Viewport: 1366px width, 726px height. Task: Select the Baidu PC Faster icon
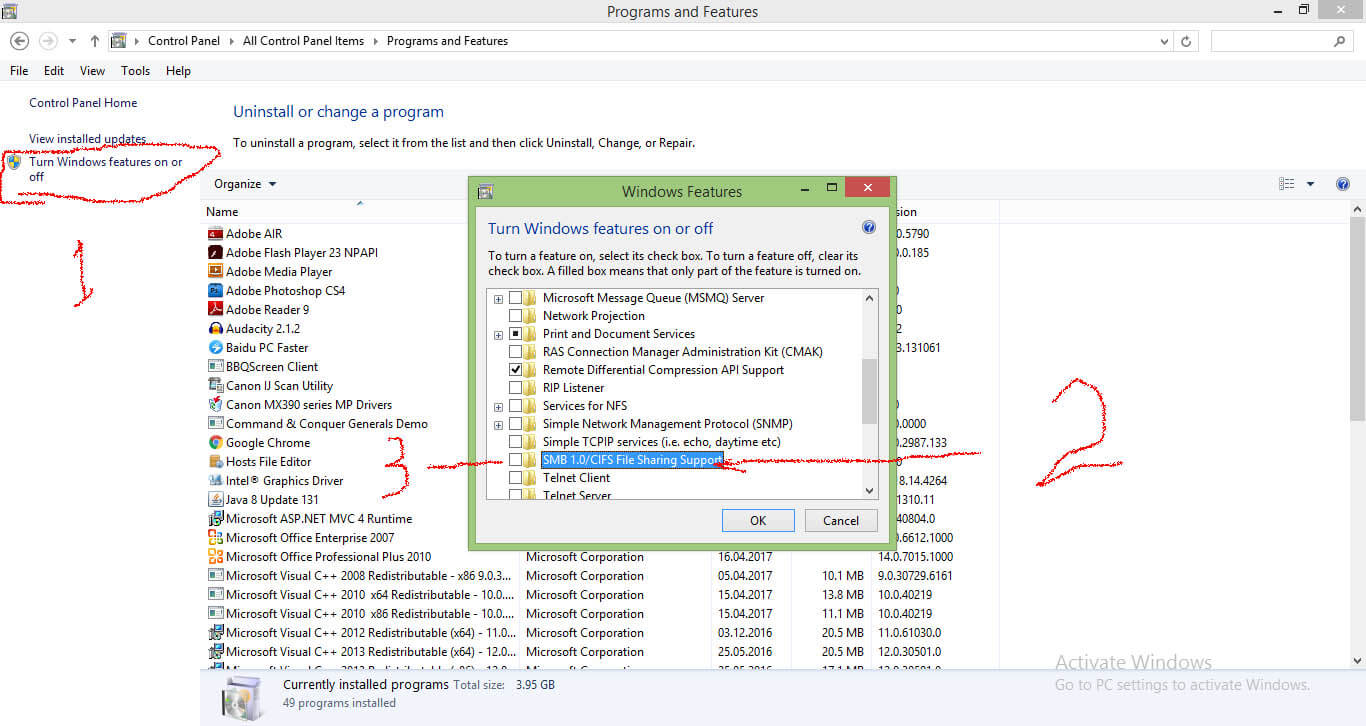[215, 348]
